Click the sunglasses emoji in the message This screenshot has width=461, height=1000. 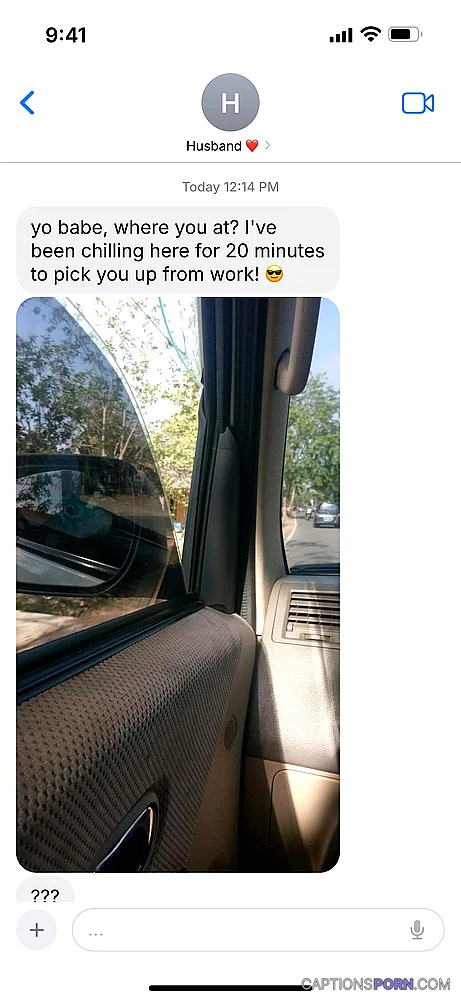pos(274,276)
